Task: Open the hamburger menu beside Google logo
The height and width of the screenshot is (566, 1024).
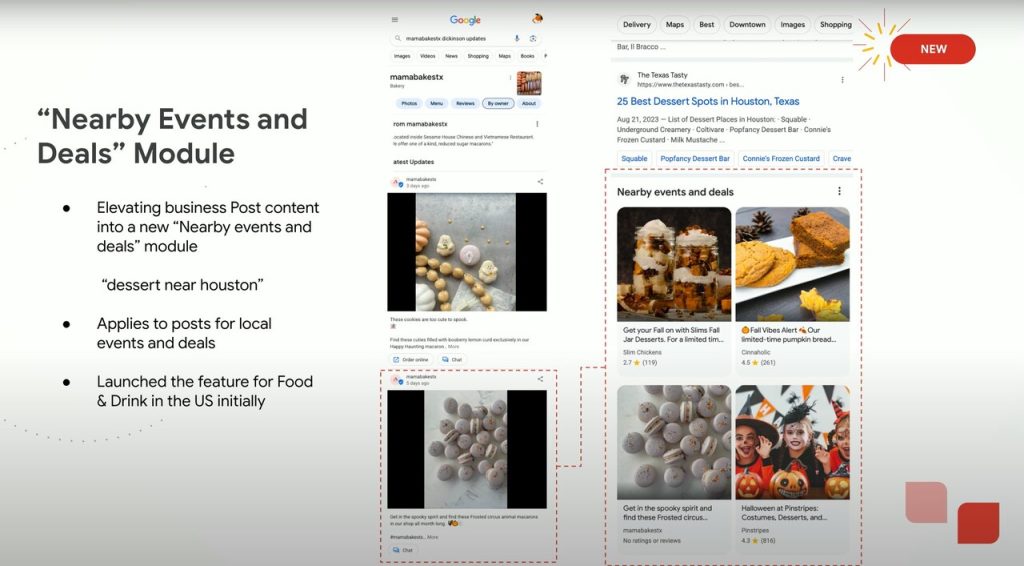Action: click(x=394, y=20)
